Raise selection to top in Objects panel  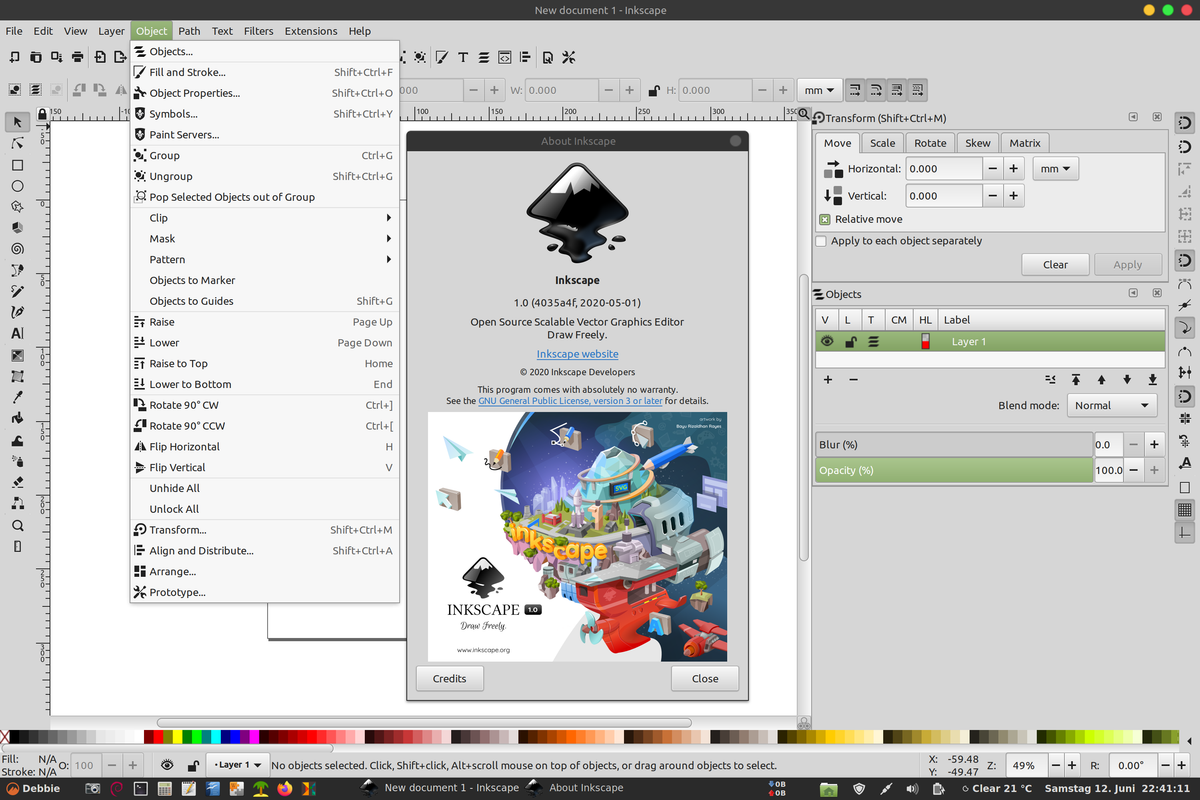click(x=1076, y=380)
